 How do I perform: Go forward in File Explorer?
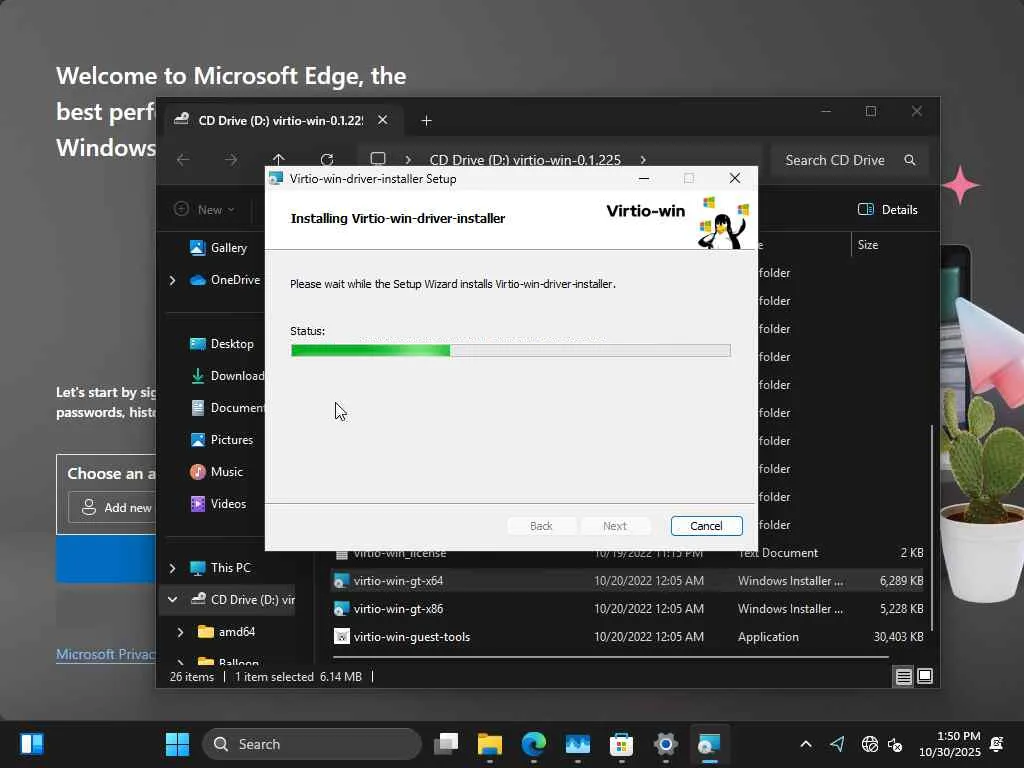click(x=231, y=160)
